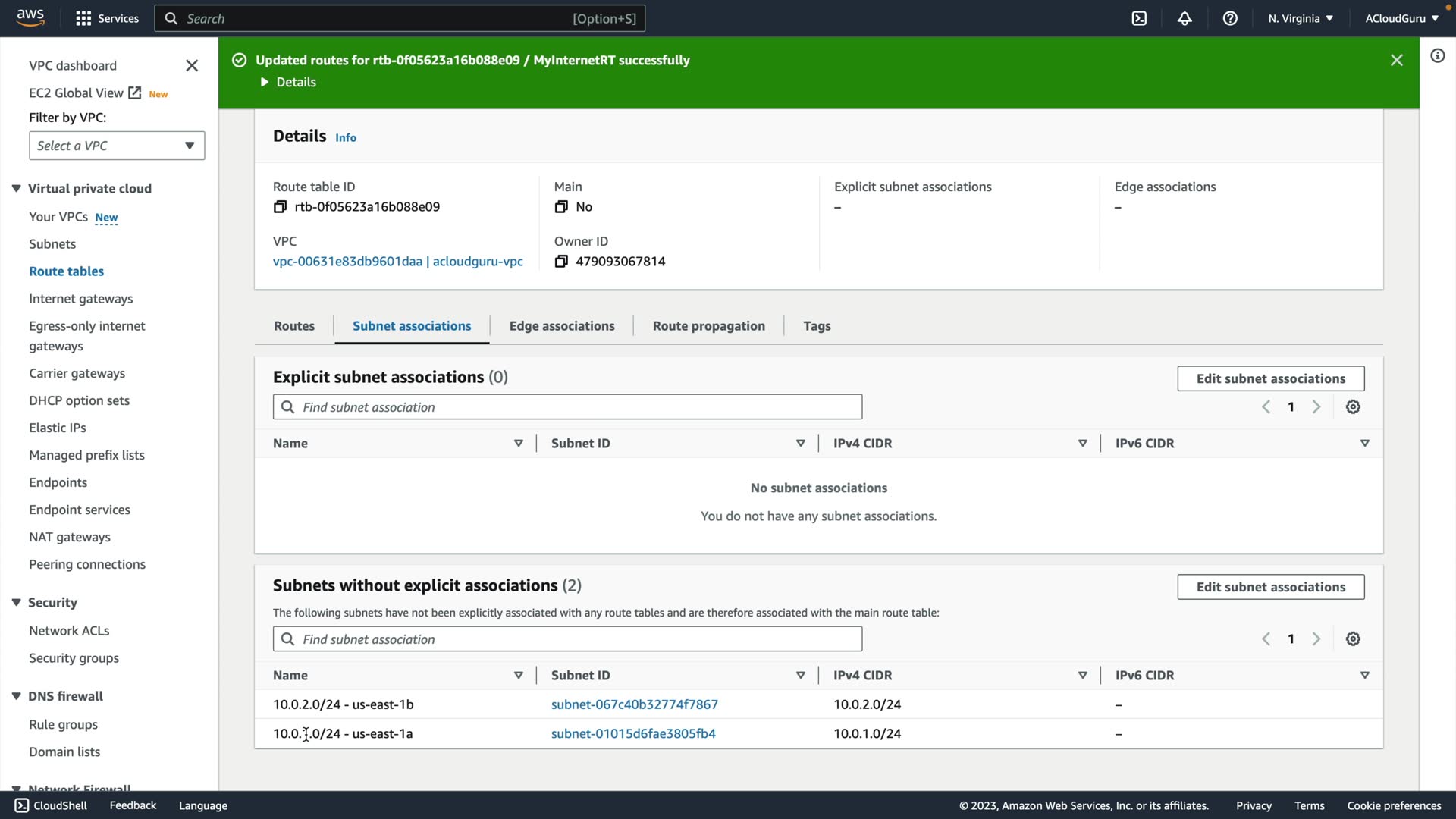The image size is (1456, 819).
Task: Open the Select a VPC dropdown
Action: [117, 146]
